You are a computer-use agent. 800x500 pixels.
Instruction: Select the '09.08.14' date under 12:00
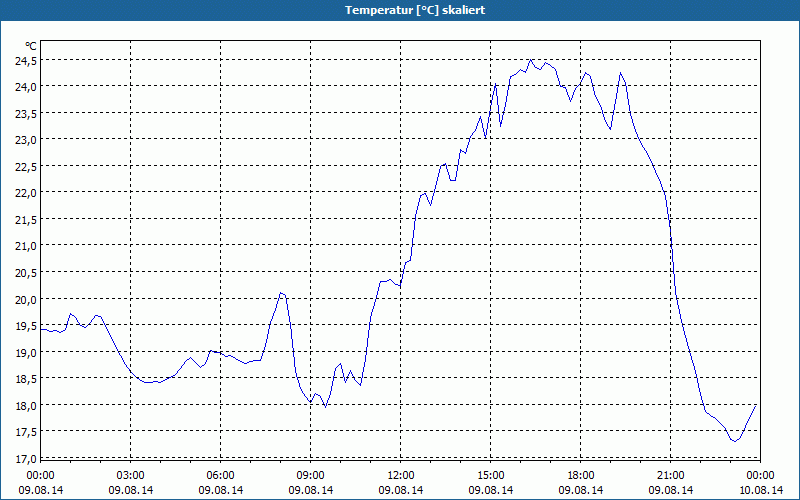(x=401, y=490)
